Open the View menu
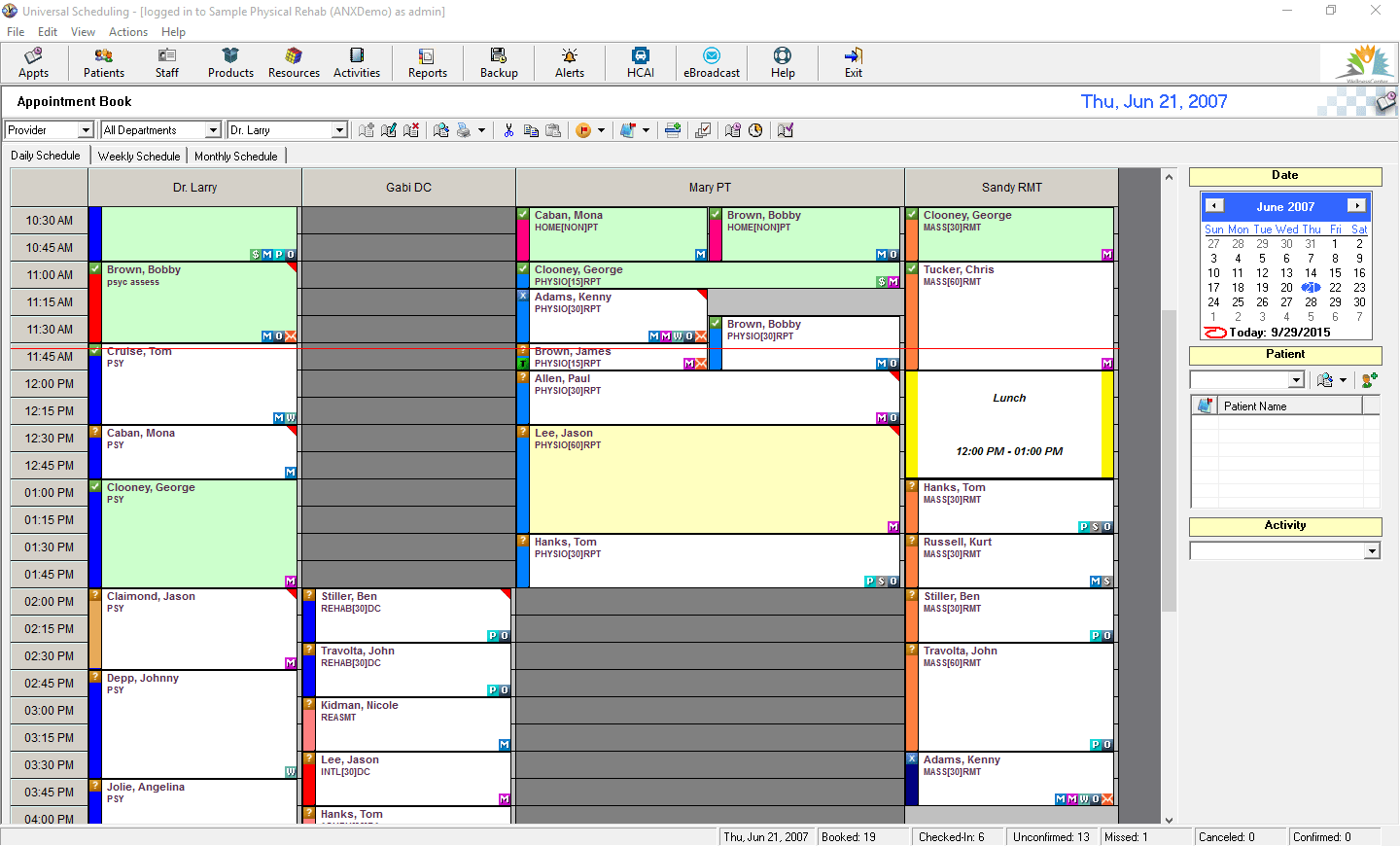 click(x=84, y=32)
